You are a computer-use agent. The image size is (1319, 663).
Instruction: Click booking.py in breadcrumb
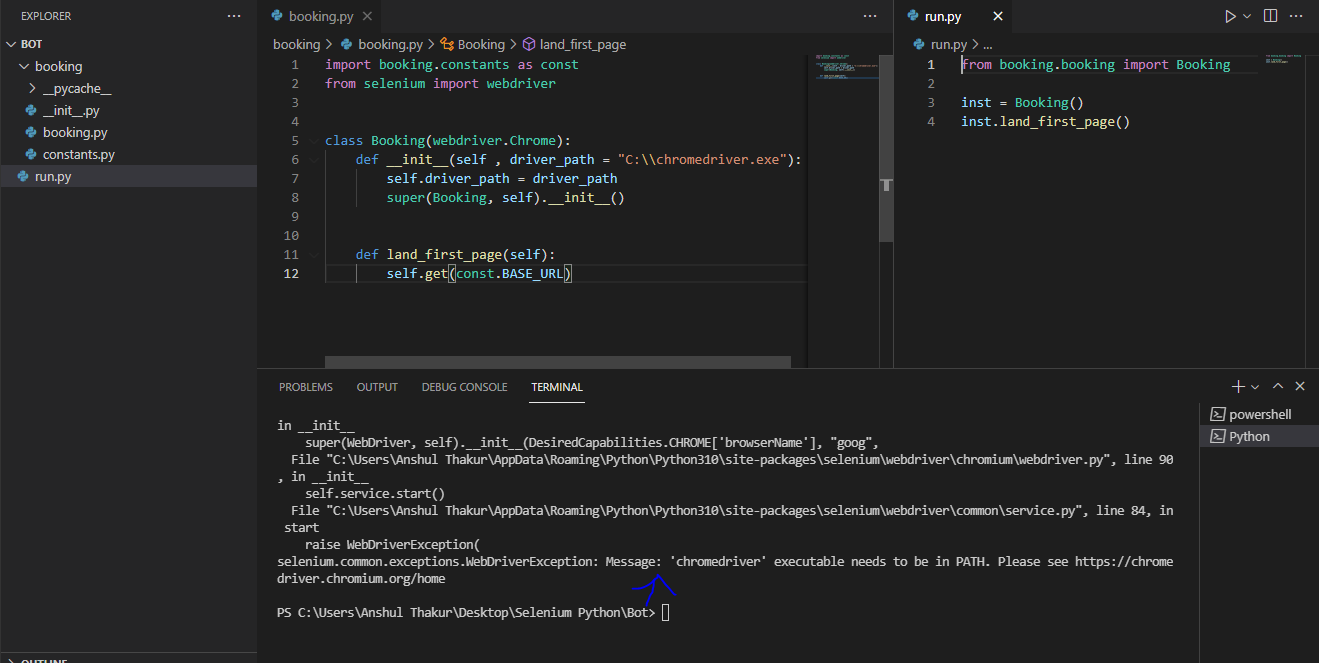[382, 44]
